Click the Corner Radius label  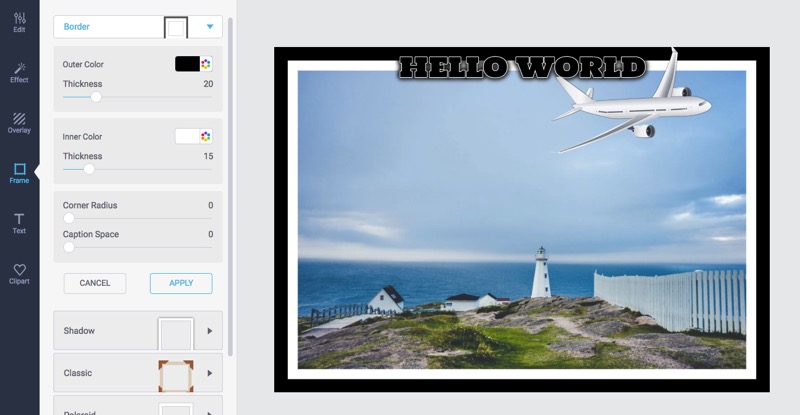[90, 205]
